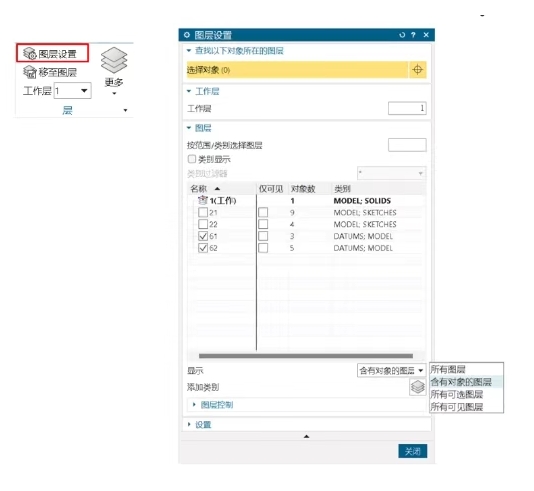
Task: Select 所有可见图层 option in list
Action: (457, 407)
